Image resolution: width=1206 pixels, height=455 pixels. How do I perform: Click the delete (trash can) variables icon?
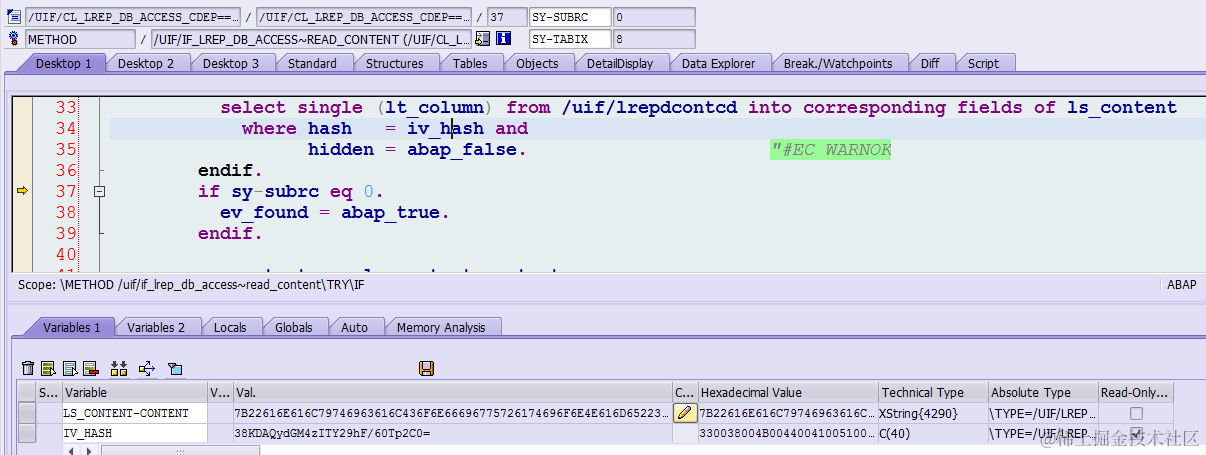tap(28, 369)
